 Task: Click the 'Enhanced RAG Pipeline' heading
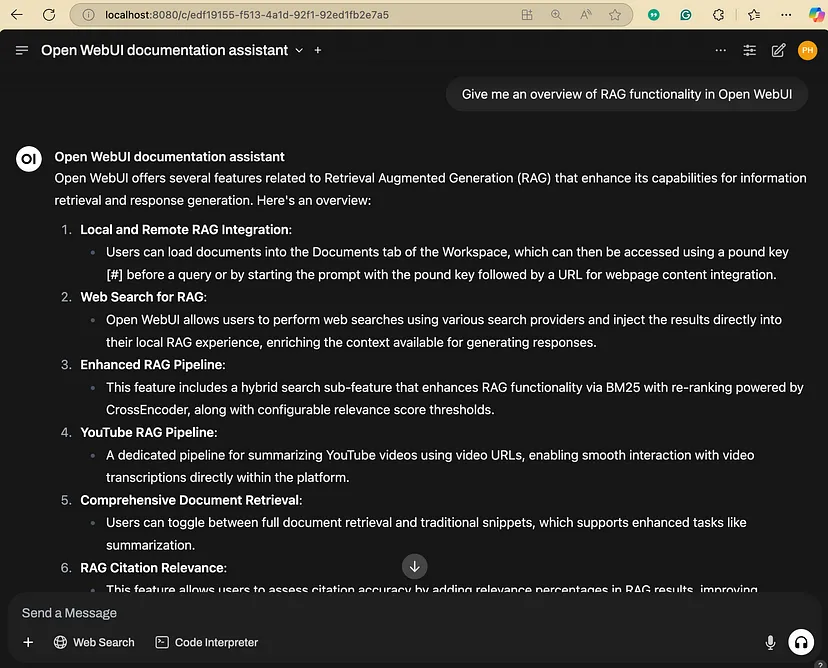point(153,365)
